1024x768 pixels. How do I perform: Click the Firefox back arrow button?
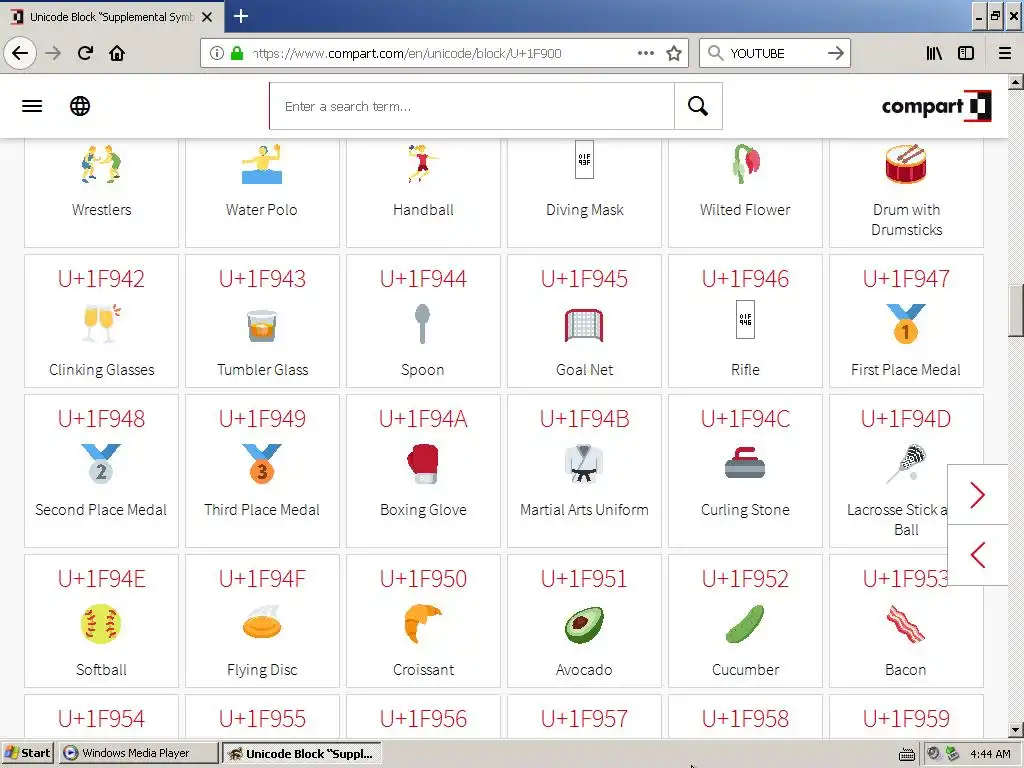[20, 53]
